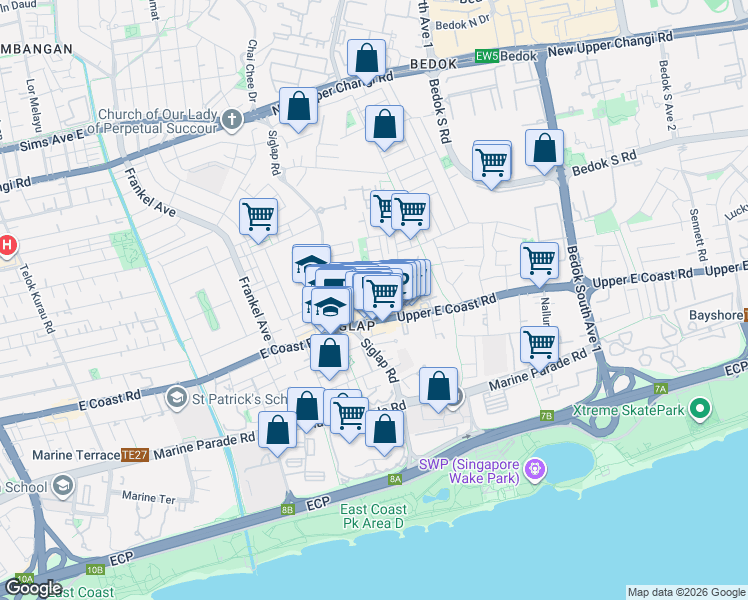Select the cart marker on Upper E Coast Rd near Bedok South Ave 1
748x600 pixels.
(540, 264)
